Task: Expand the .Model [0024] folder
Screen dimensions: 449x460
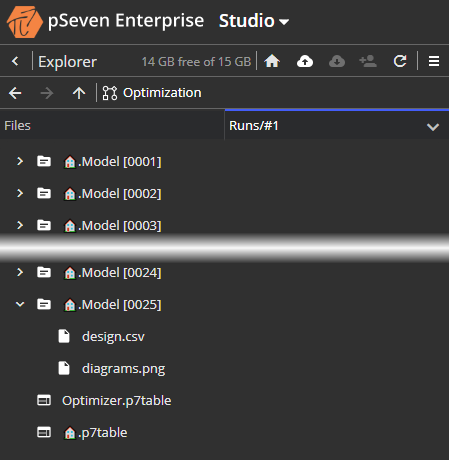Action: point(20,272)
